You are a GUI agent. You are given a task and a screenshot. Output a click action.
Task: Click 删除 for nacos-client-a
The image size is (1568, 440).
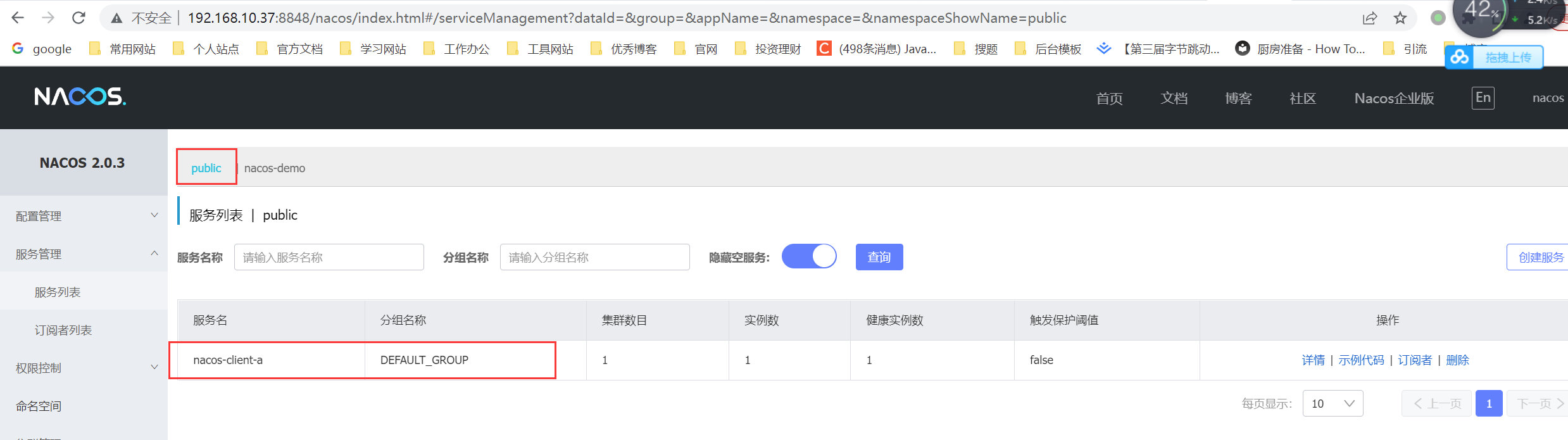click(x=1457, y=360)
